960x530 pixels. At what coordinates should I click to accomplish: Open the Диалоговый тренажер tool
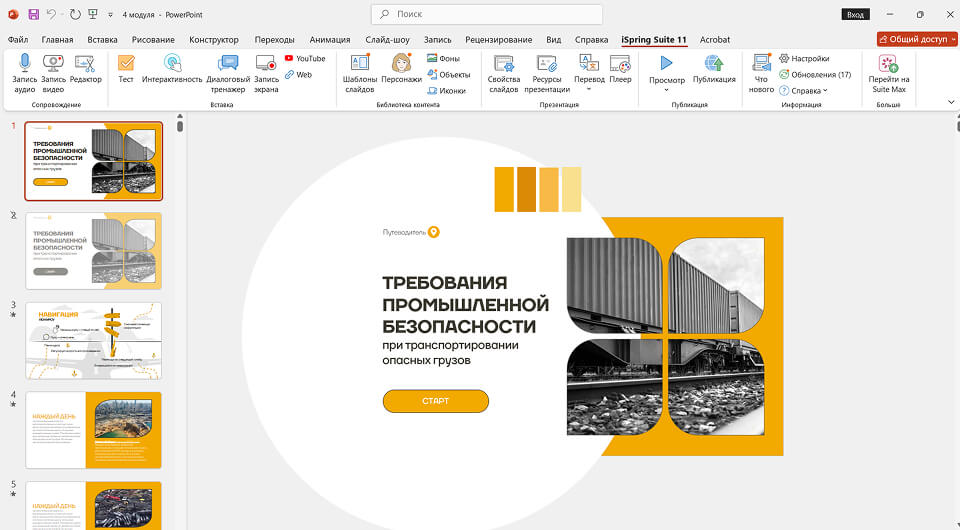[x=228, y=64]
